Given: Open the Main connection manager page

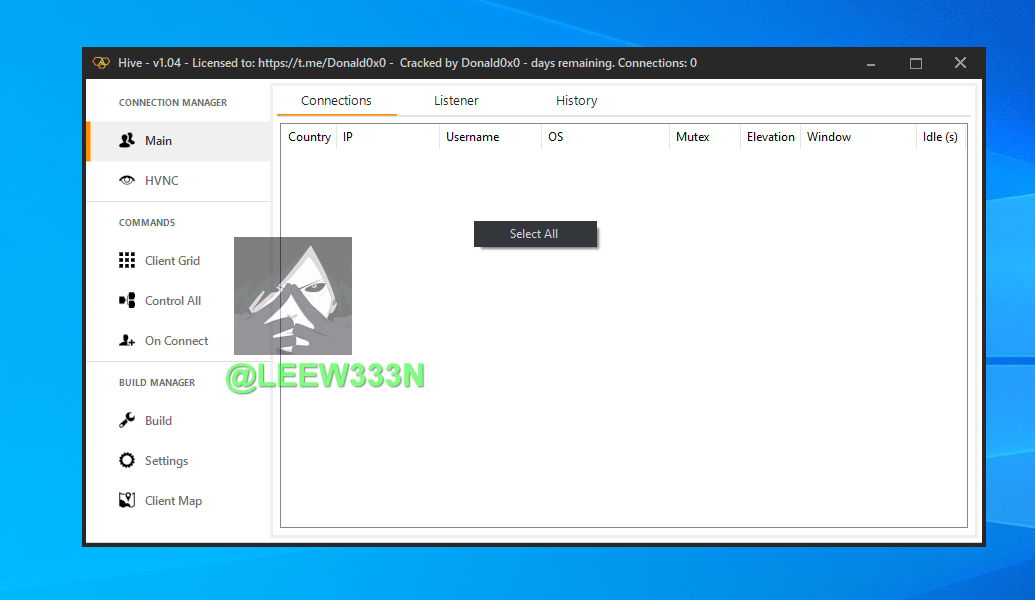Looking at the screenshot, I should click(158, 141).
